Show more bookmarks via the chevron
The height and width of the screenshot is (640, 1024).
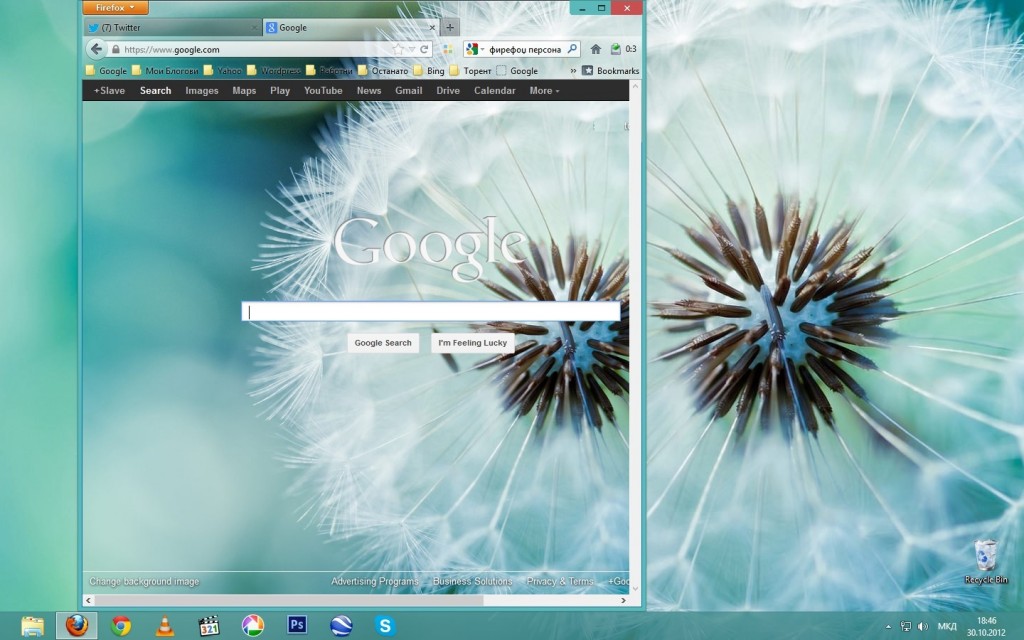click(x=573, y=71)
